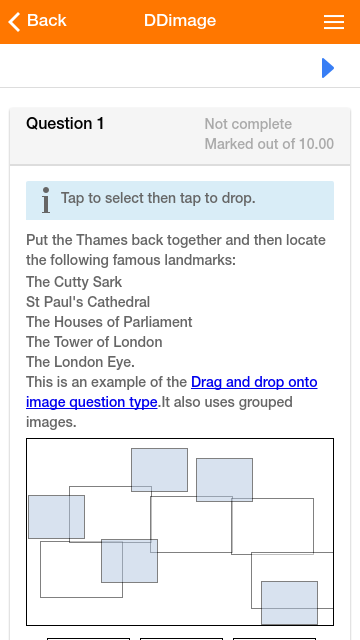Tap the outlined box right of the center box

273,526
